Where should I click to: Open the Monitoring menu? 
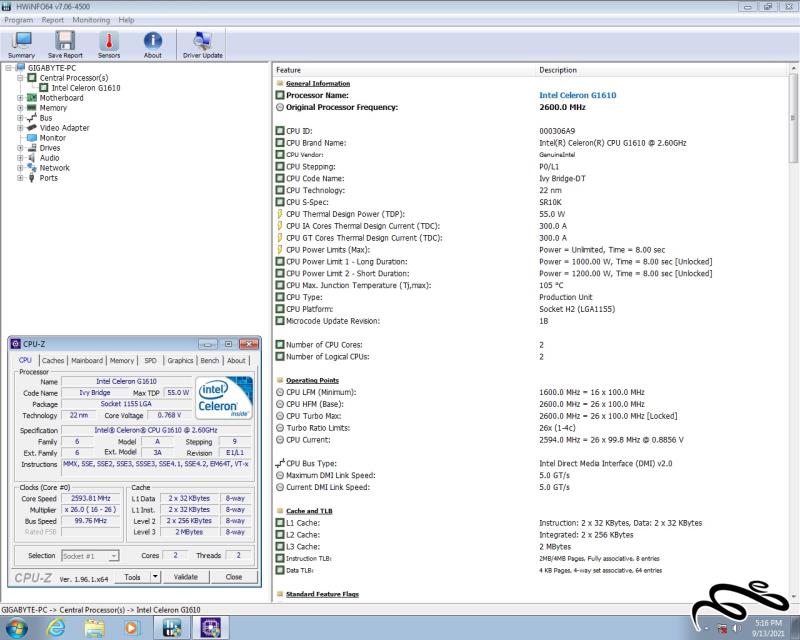[91, 20]
